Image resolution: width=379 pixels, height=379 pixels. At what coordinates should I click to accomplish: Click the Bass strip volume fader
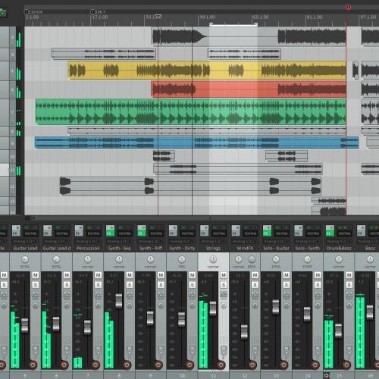(x=370, y=312)
